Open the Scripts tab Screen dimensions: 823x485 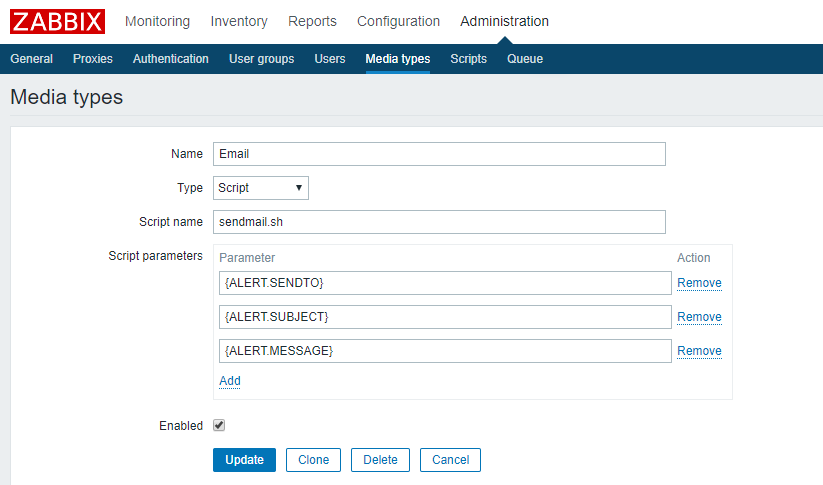468,59
